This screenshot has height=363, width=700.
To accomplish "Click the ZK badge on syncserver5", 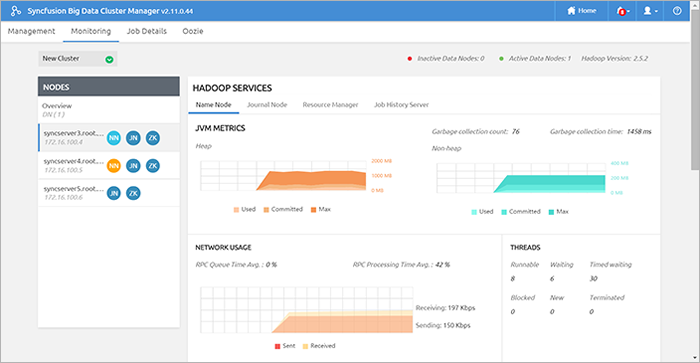I will click(x=133, y=193).
